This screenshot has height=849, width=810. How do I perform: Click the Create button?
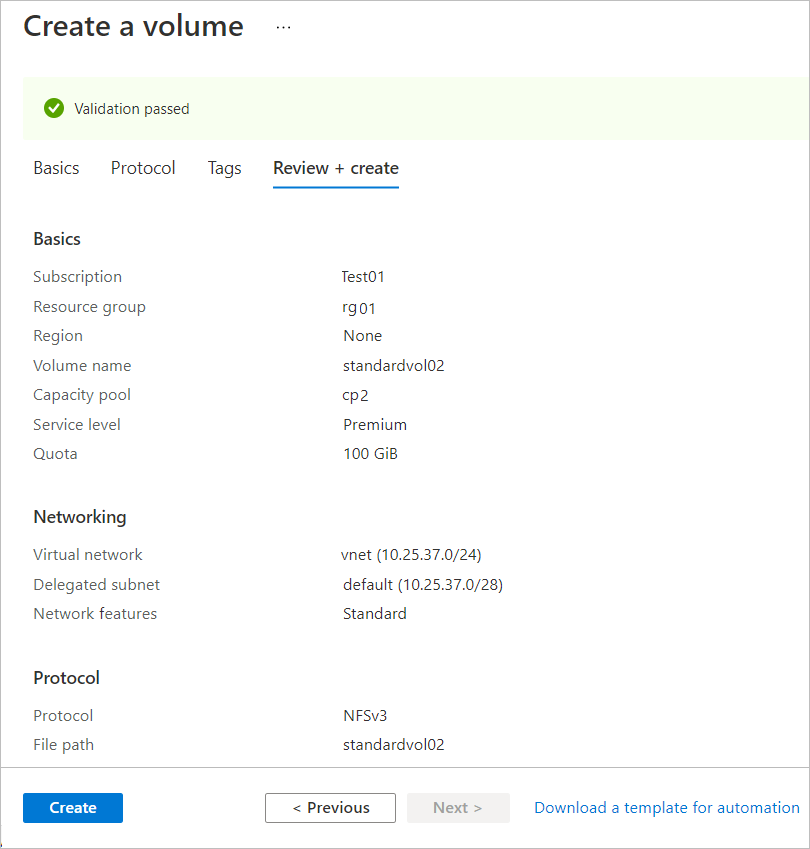tap(72, 808)
